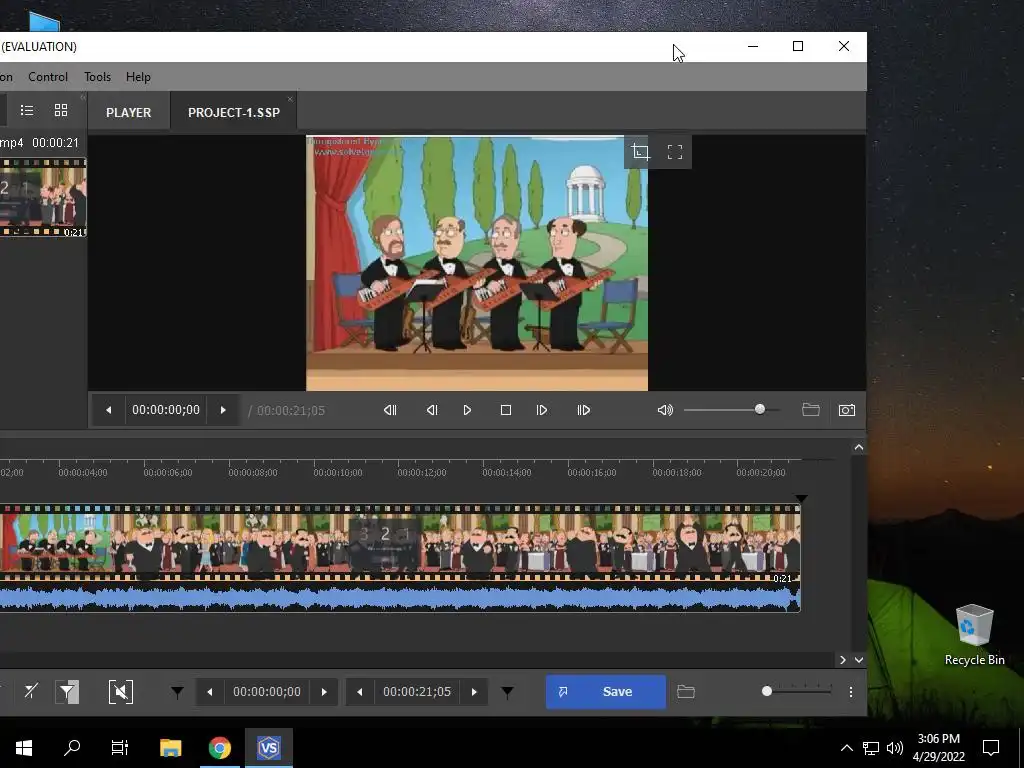Open the Tools menu
The width and height of the screenshot is (1024, 768).
point(97,76)
